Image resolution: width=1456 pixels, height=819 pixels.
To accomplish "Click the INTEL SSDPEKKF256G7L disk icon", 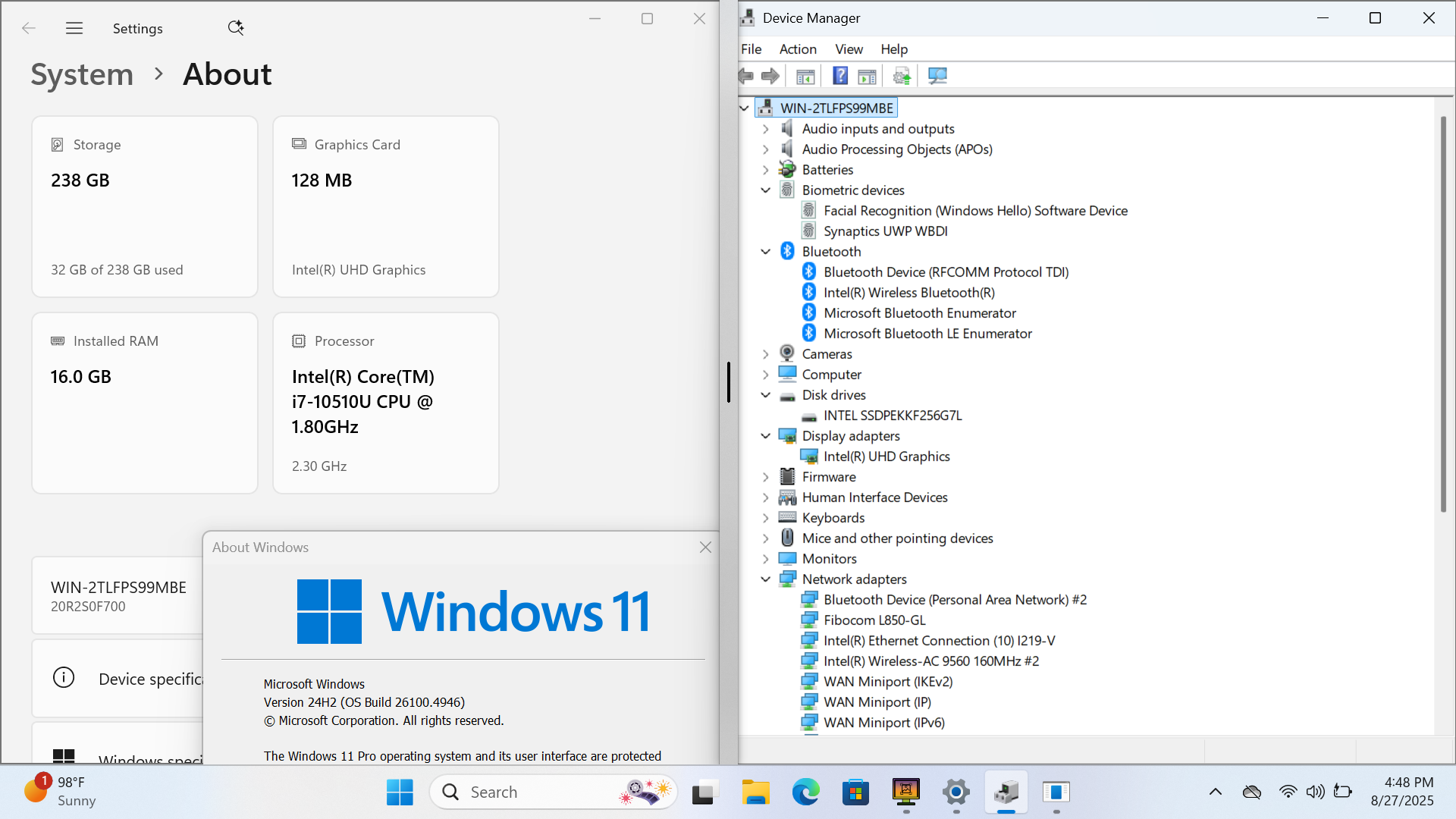I will pyautogui.click(x=809, y=416).
